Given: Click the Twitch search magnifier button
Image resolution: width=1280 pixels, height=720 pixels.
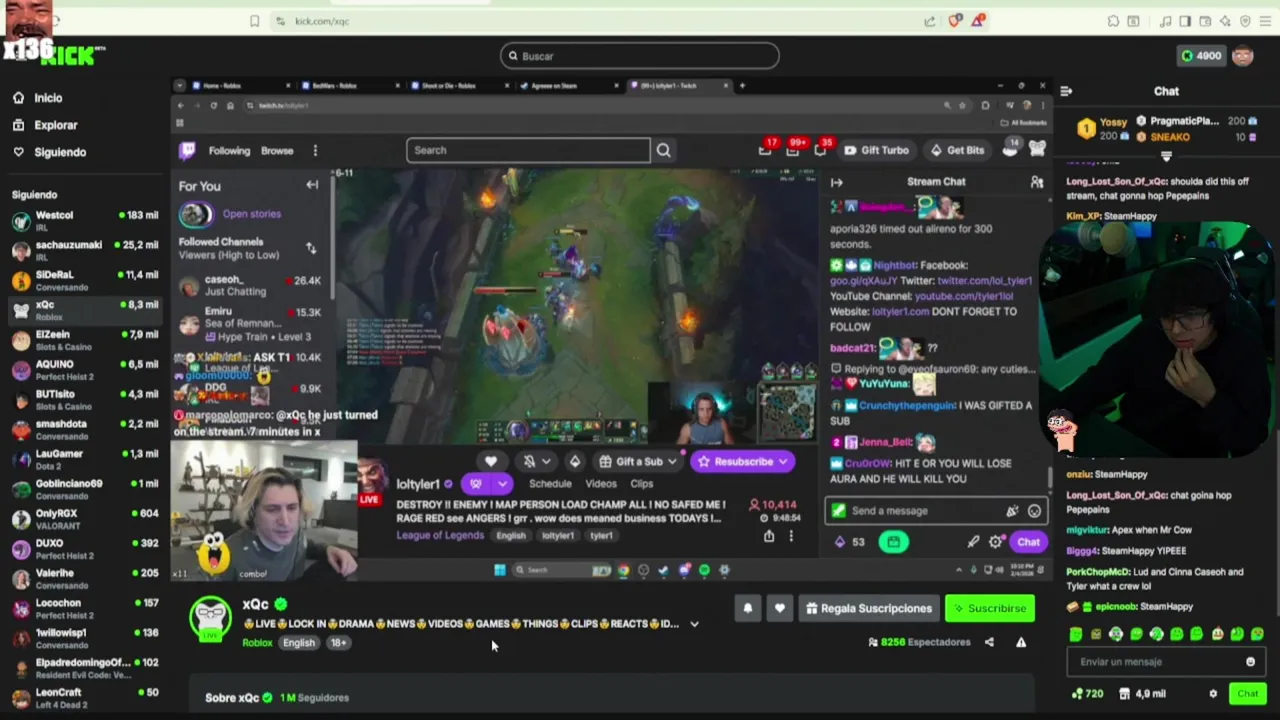Looking at the screenshot, I should [663, 150].
